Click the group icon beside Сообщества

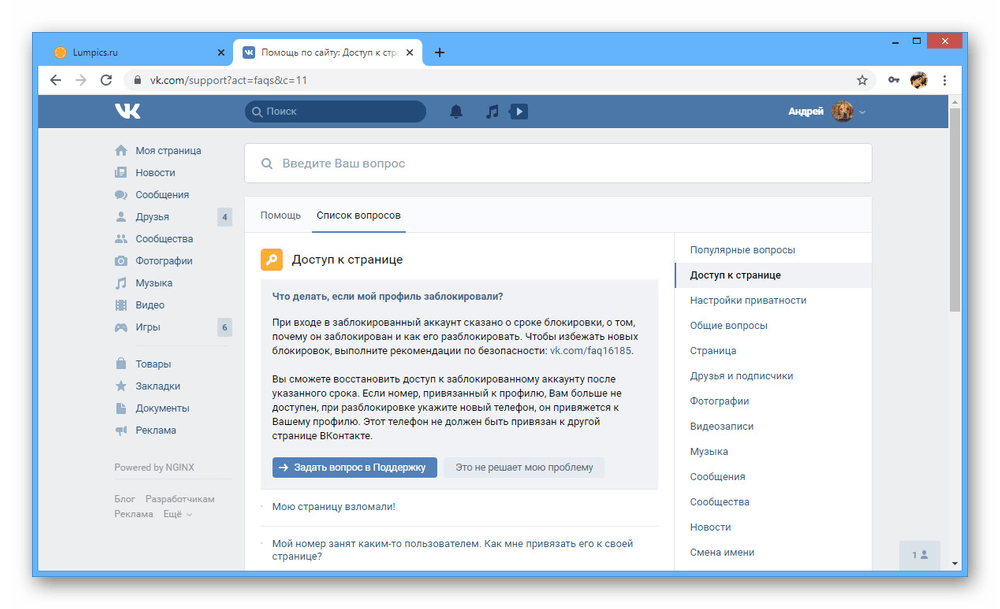[121, 238]
